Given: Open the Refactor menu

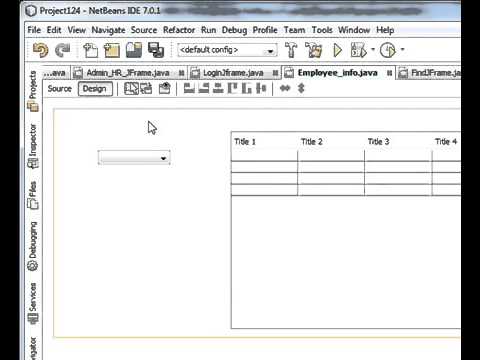Looking at the screenshot, I should click(x=179, y=30).
